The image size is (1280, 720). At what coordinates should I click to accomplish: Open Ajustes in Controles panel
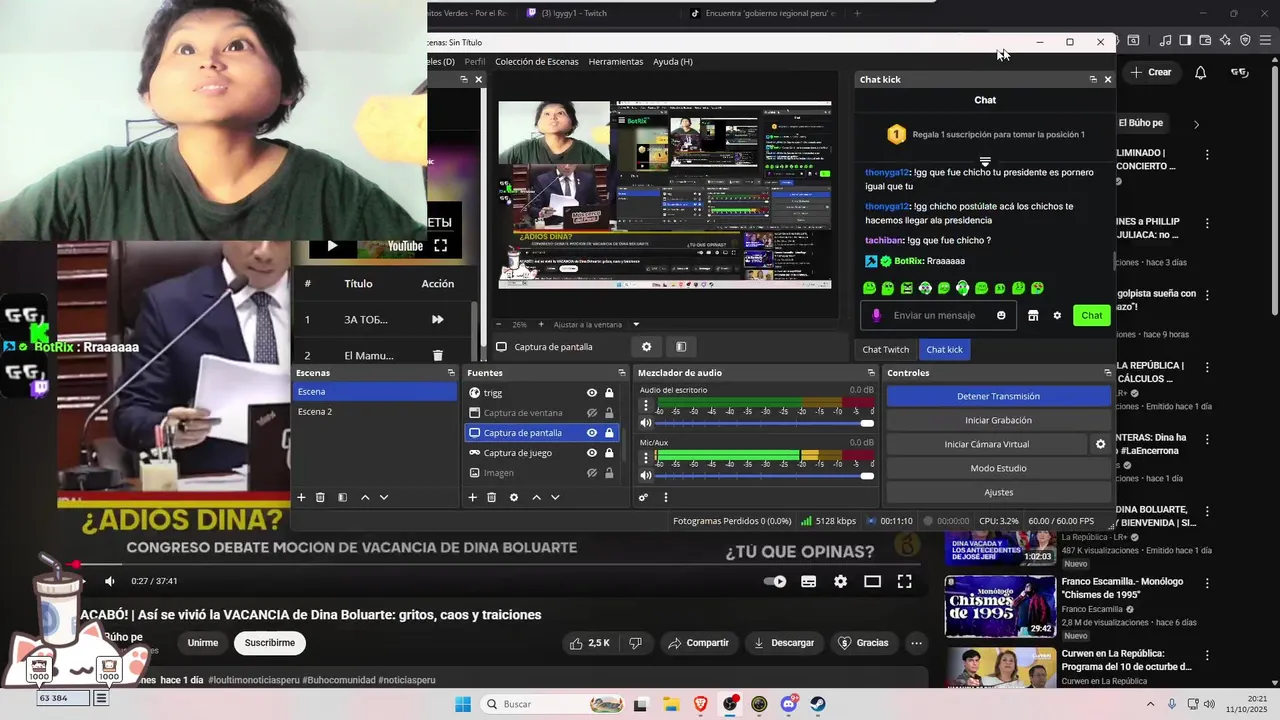(998, 492)
